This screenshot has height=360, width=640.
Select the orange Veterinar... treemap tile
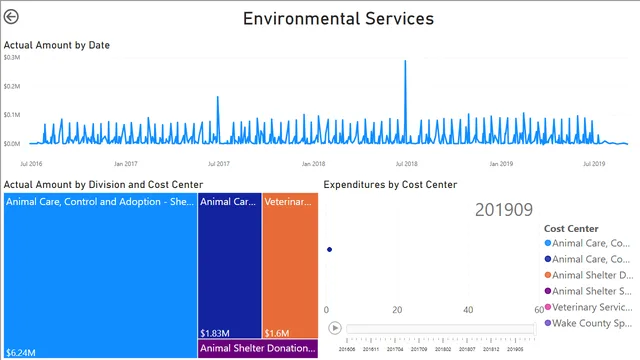(290, 266)
